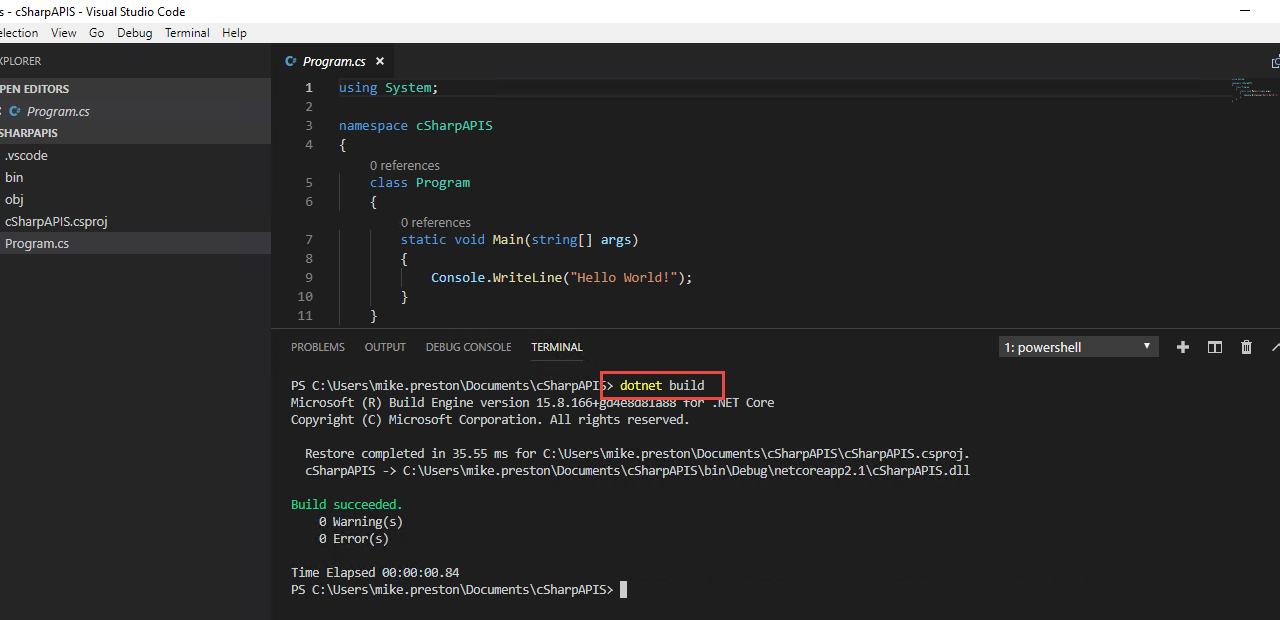Click the "Time Elapsed 00:00:00.84" terminal line
This screenshot has width=1280, height=620.
[x=375, y=573]
